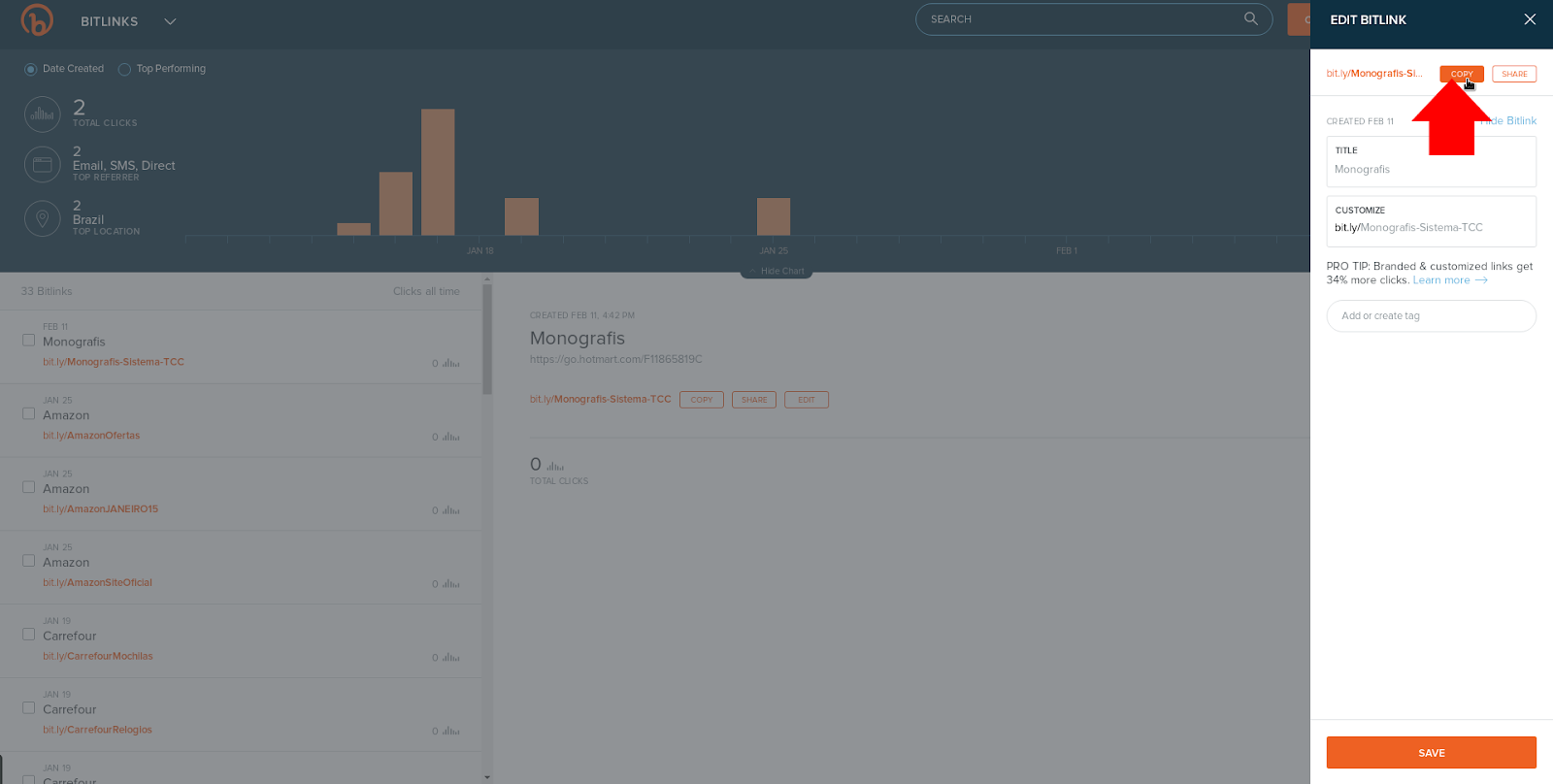Screen dimensions: 1553x784
Task: Click the total clicks chart icon
Action: [42, 114]
